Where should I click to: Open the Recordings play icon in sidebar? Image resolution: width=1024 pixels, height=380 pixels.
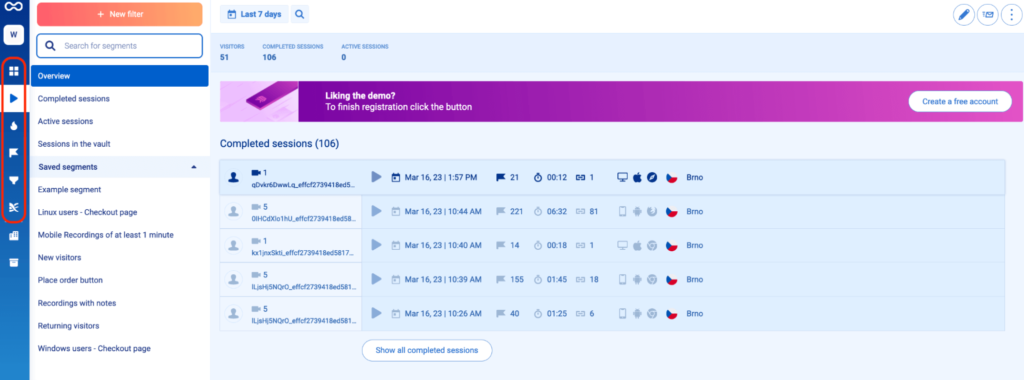[x=14, y=99]
